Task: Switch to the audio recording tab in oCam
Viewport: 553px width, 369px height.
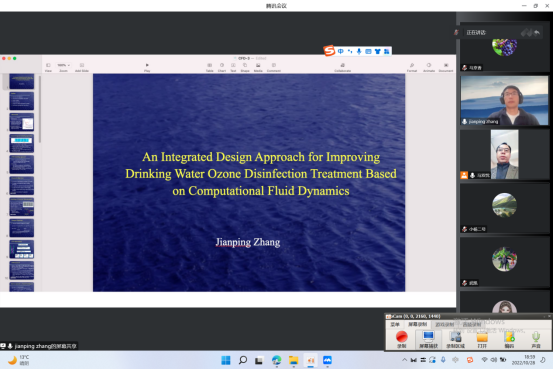Action: 472,324
